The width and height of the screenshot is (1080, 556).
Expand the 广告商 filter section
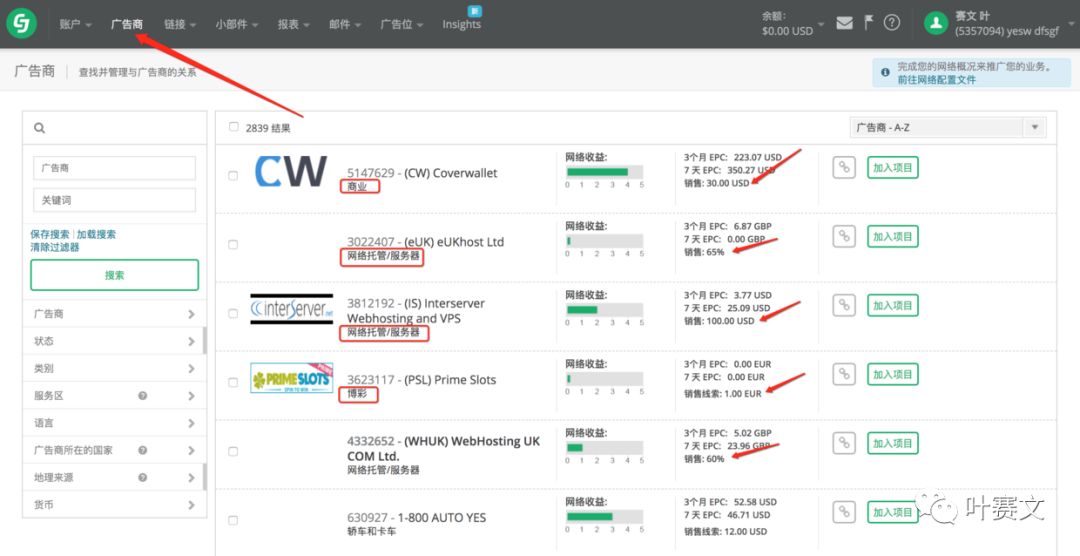(114, 313)
